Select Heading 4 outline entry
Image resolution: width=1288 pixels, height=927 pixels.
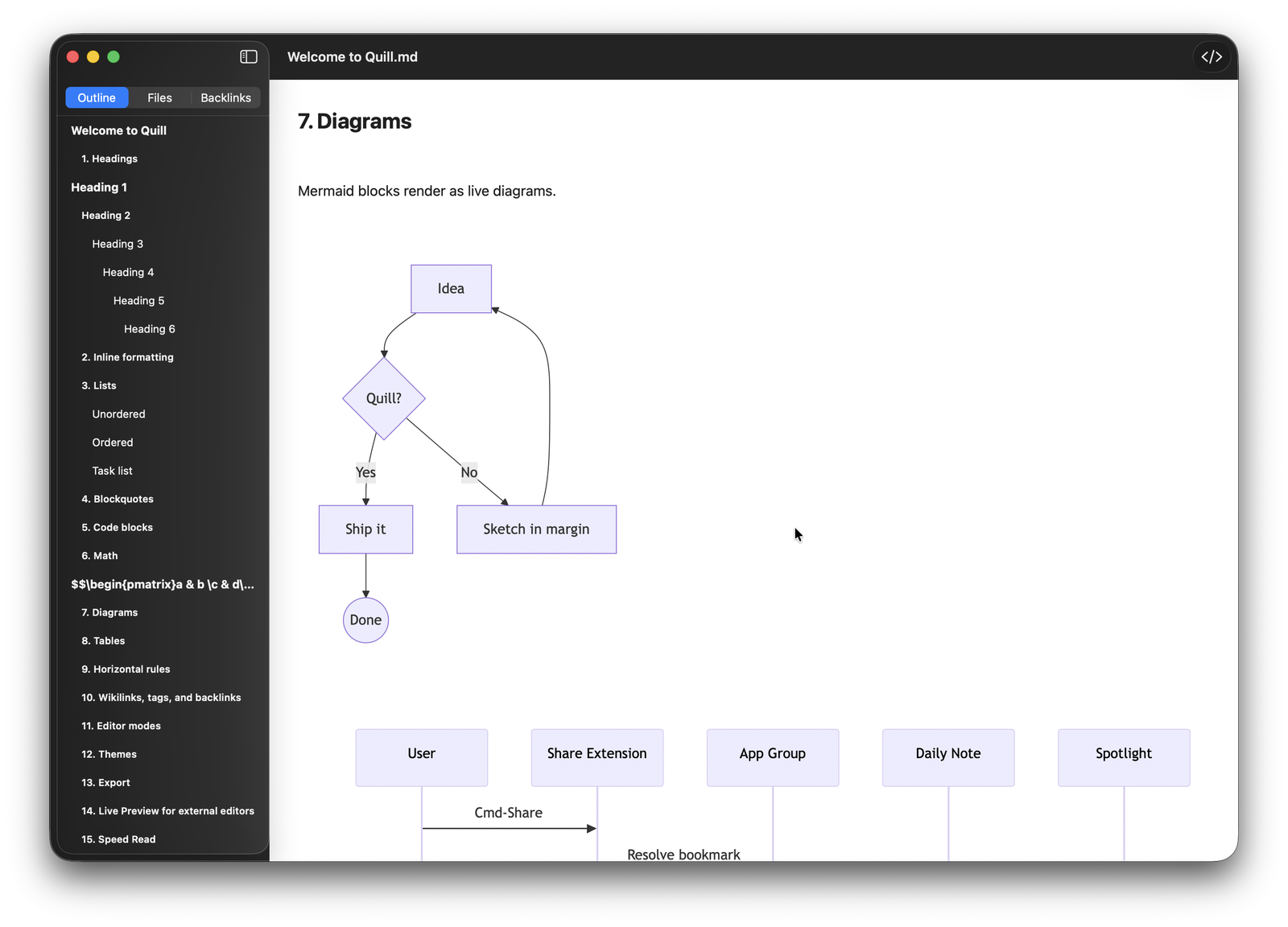128,272
